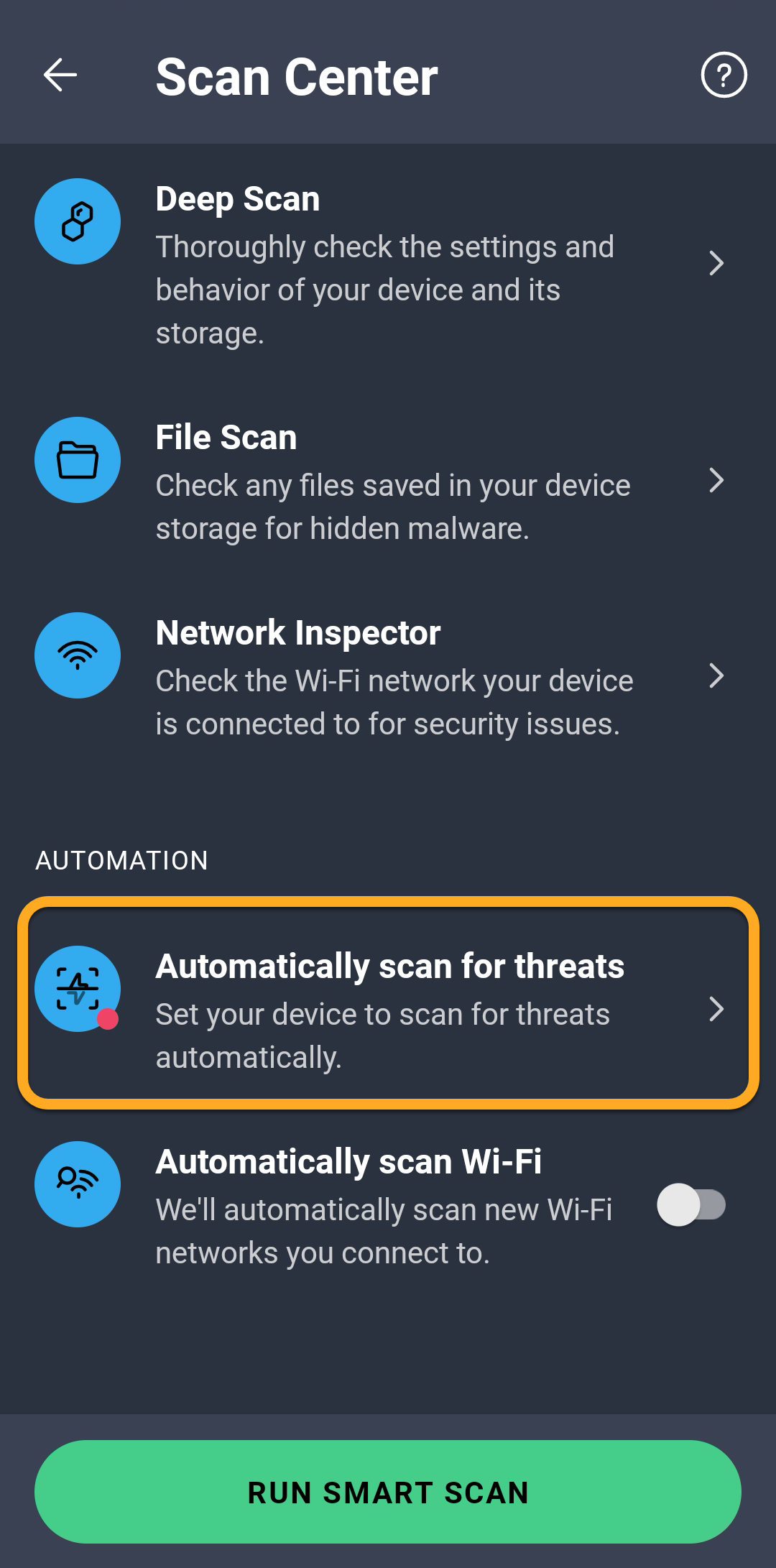Open Automatically scan for threats title
The image size is (776, 1568).
pyautogui.click(x=390, y=967)
